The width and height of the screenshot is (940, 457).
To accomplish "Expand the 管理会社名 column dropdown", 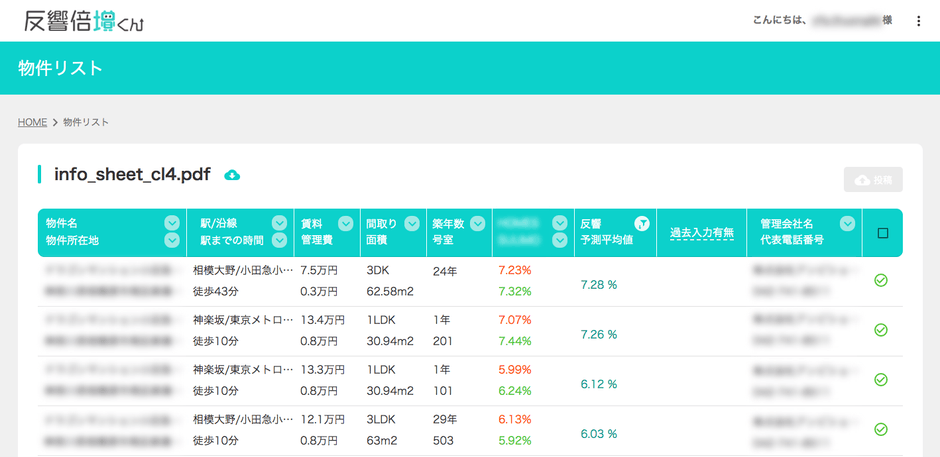I will click(x=847, y=224).
